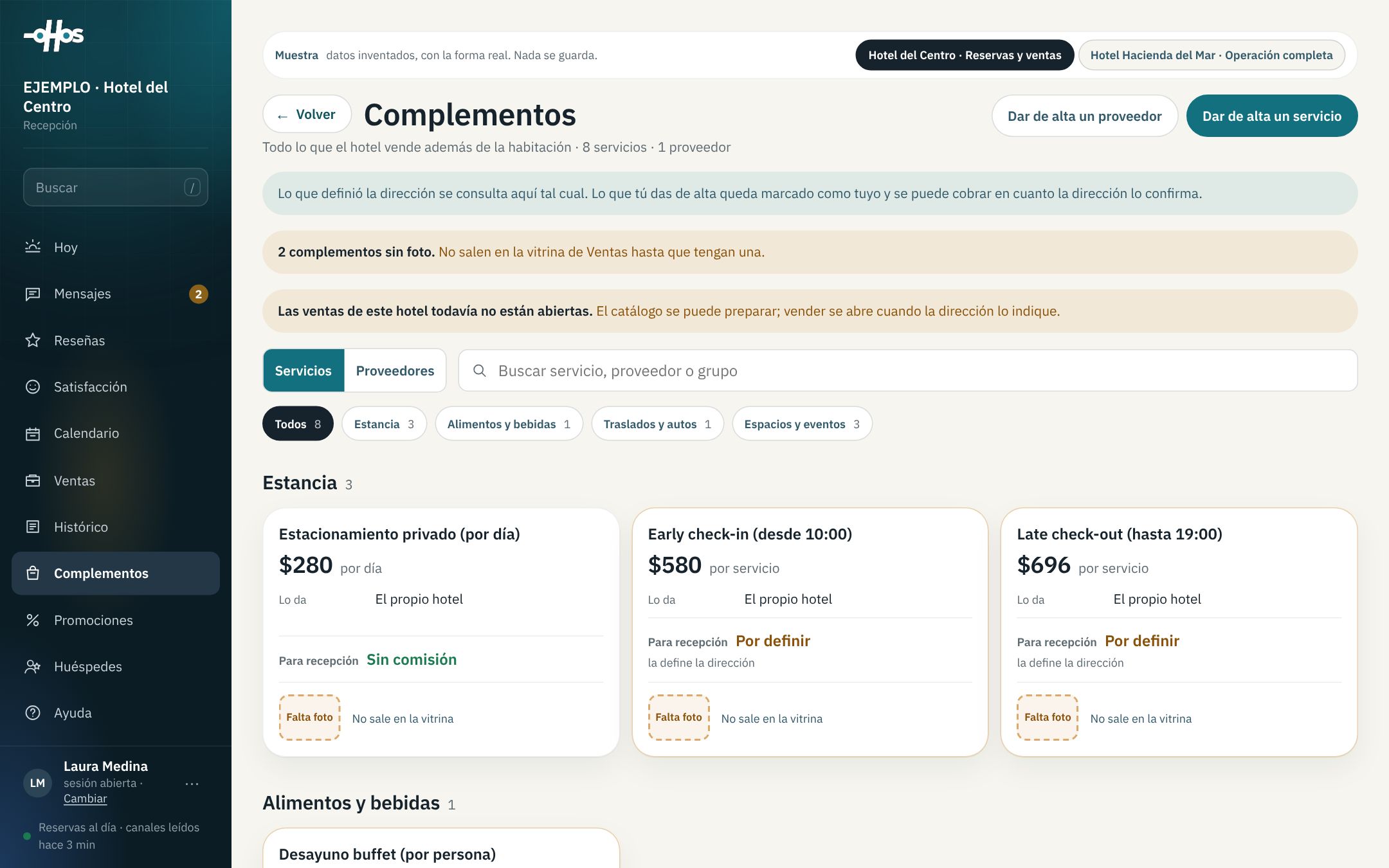1389x868 pixels.
Task: Click the Reseñas star icon
Action: [x=33, y=340]
